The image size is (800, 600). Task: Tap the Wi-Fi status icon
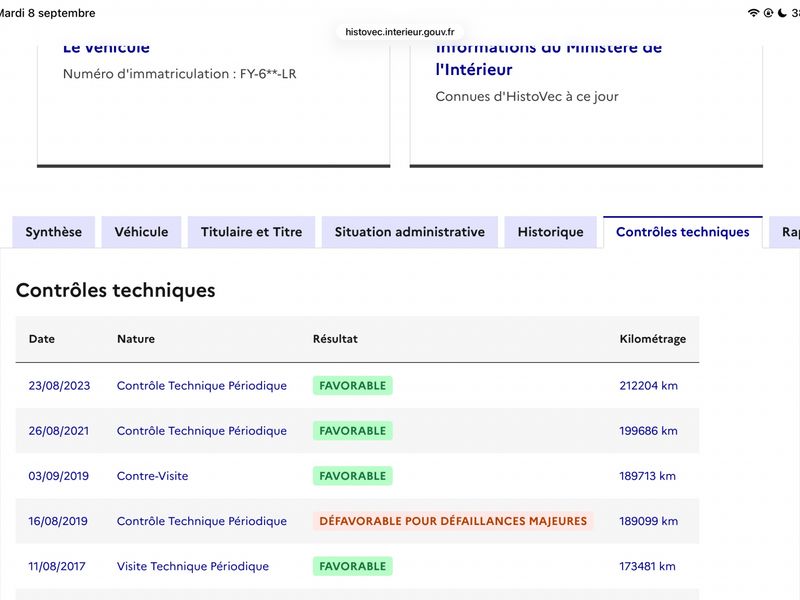click(x=753, y=13)
